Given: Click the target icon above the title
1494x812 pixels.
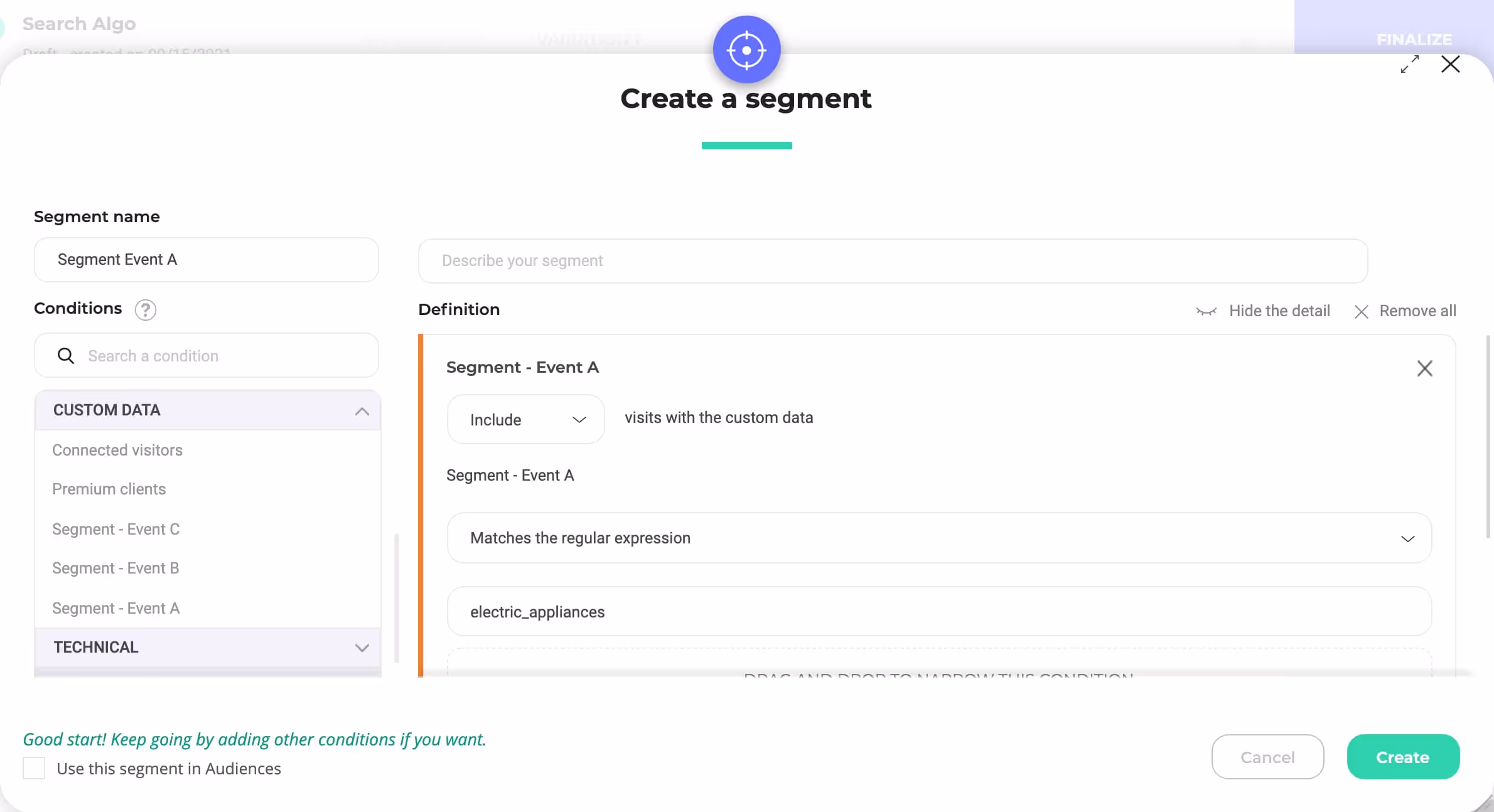Looking at the screenshot, I should point(746,49).
